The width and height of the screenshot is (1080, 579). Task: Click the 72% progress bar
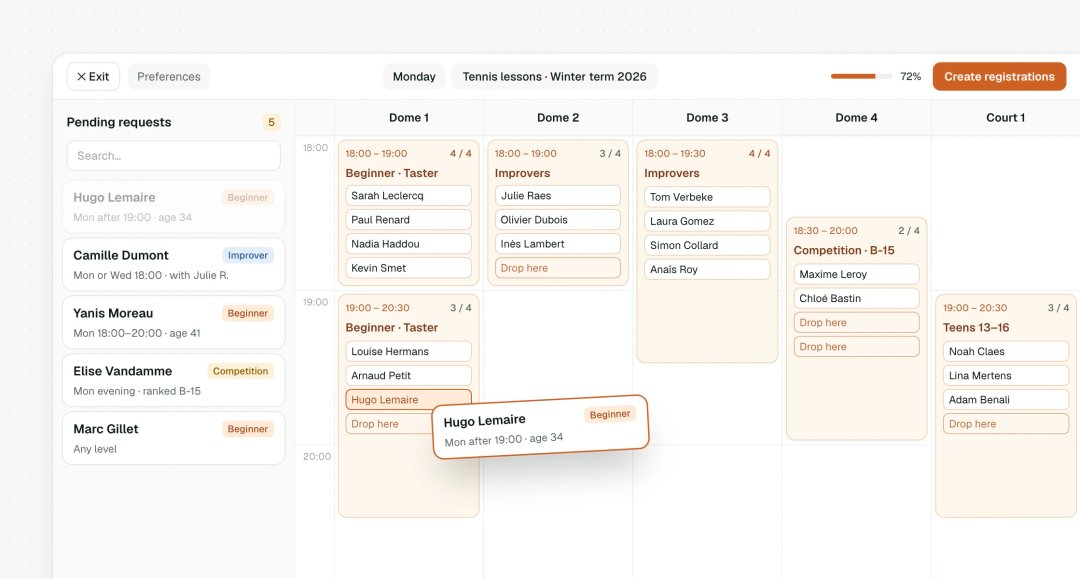861,76
